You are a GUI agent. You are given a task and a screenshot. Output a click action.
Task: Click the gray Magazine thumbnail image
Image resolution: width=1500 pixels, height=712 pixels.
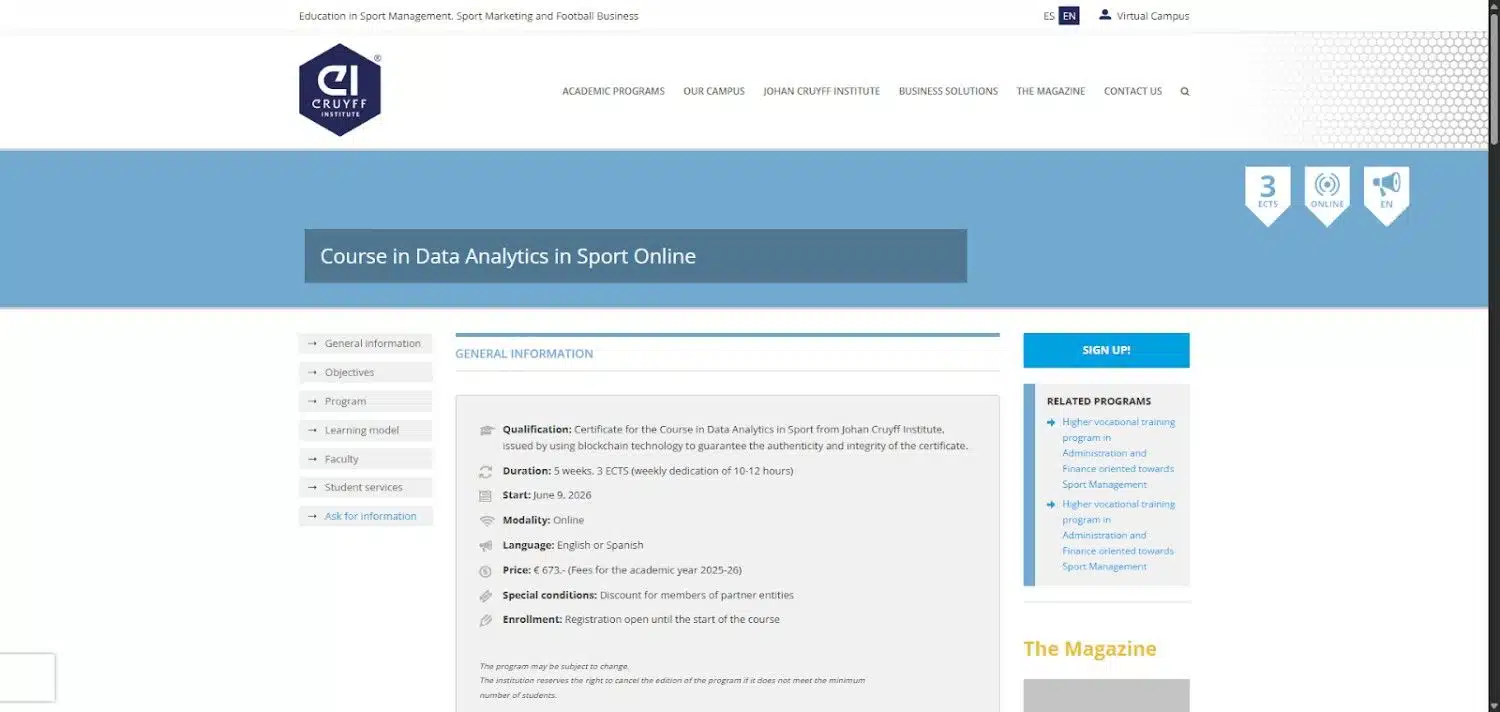(1106, 695)
